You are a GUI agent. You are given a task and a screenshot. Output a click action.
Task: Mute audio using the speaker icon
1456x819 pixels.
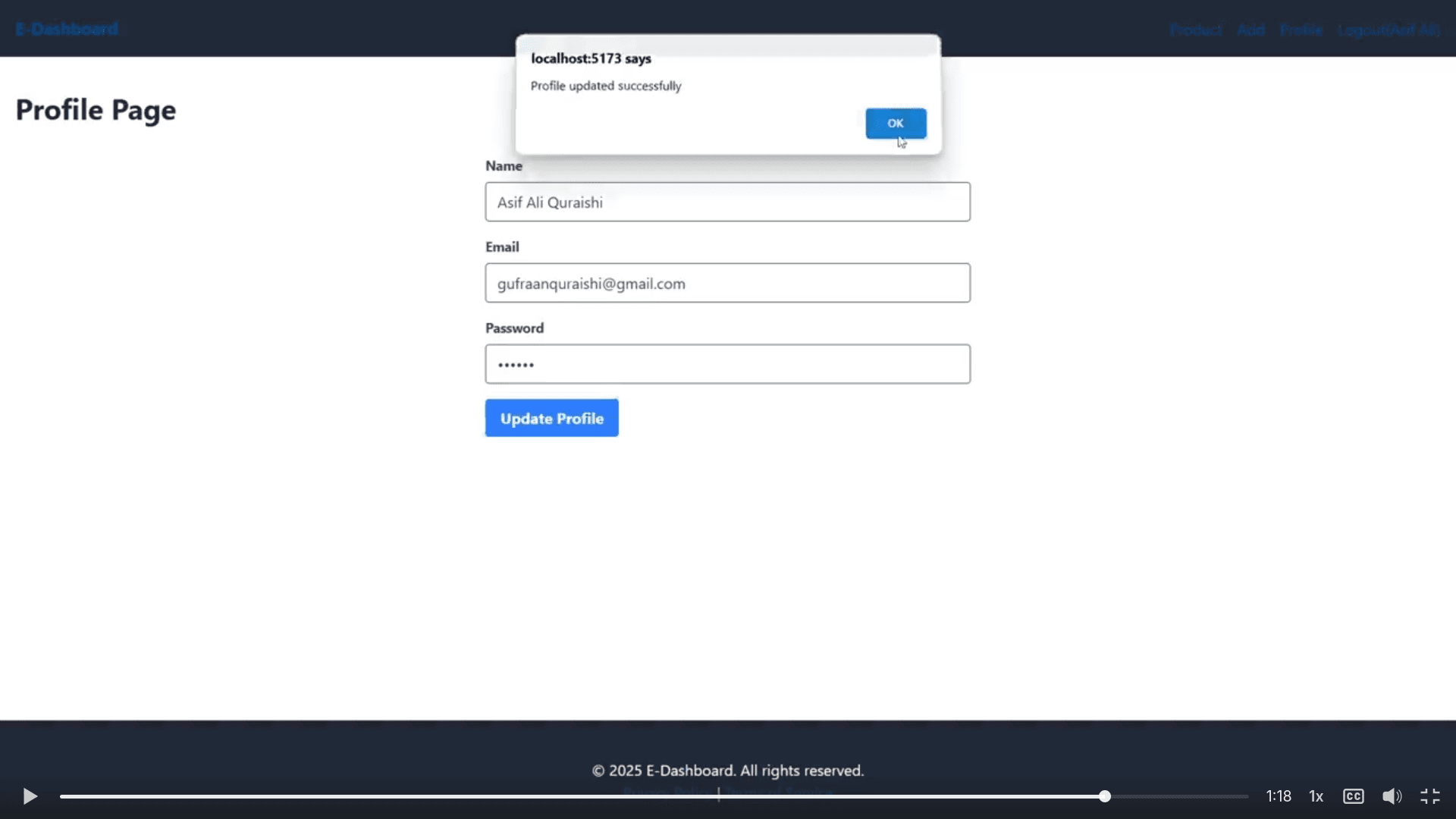coord(1392,796)
